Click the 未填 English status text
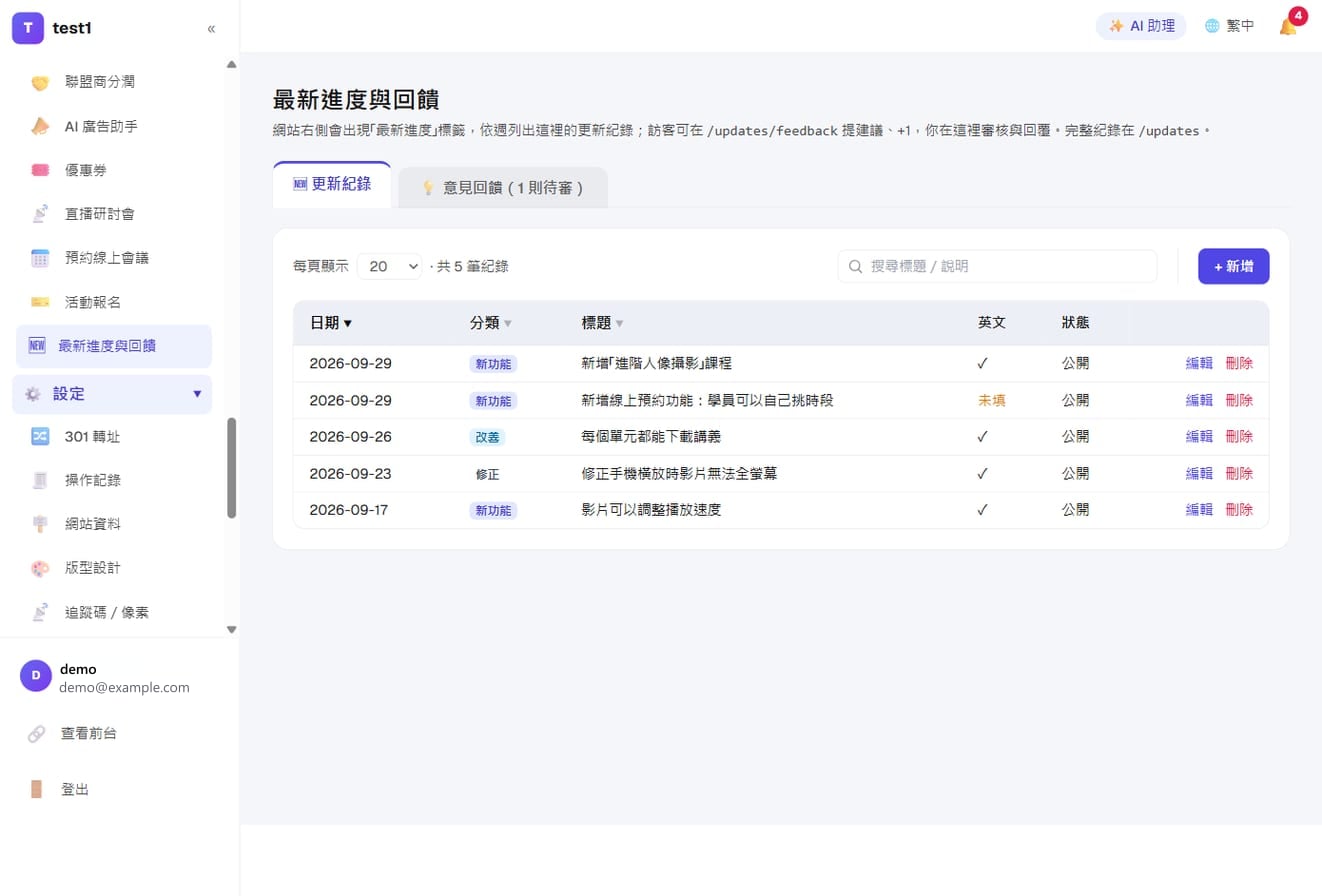This screenshot has width=1322, height=896. (x=992, y=400)
